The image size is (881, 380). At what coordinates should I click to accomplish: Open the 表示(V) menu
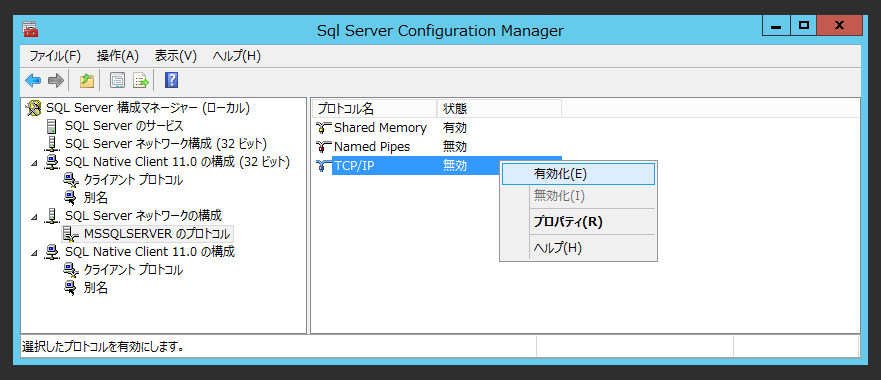coord(176,56)
